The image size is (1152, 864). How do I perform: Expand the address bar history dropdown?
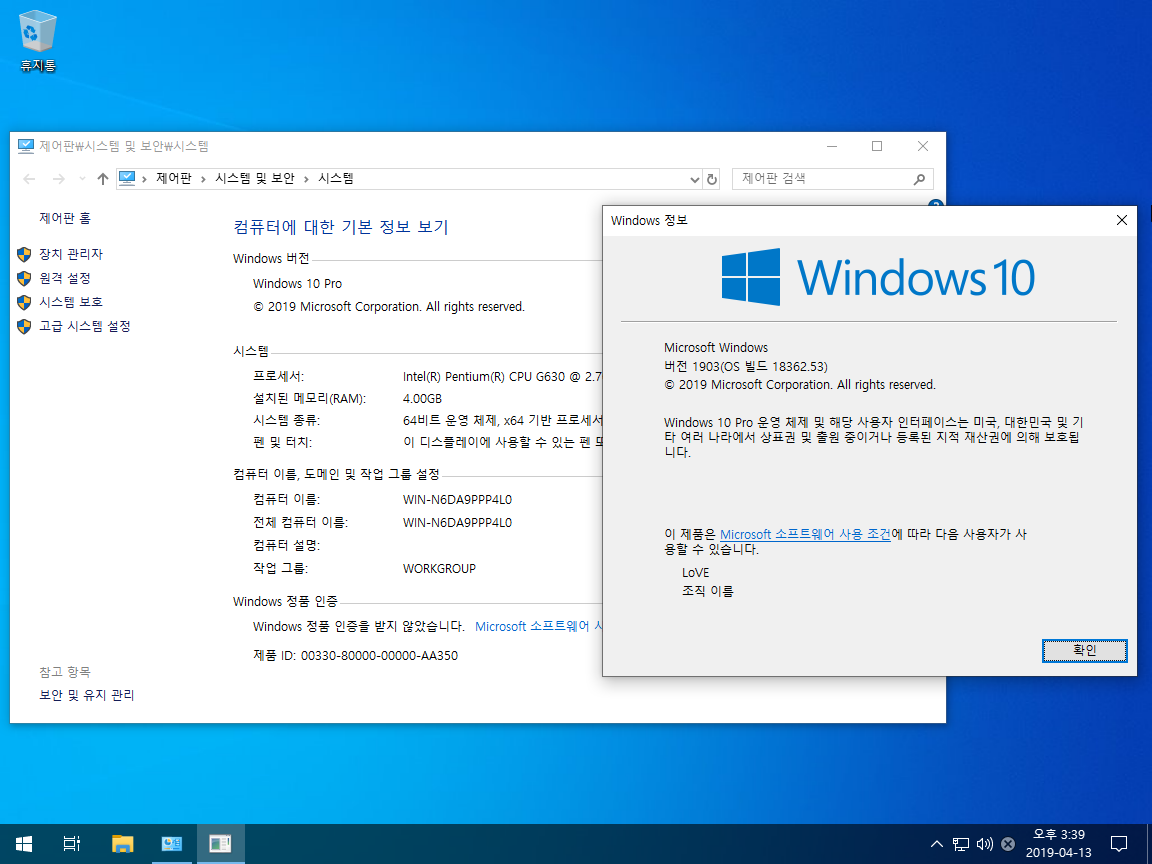(694, 179)
